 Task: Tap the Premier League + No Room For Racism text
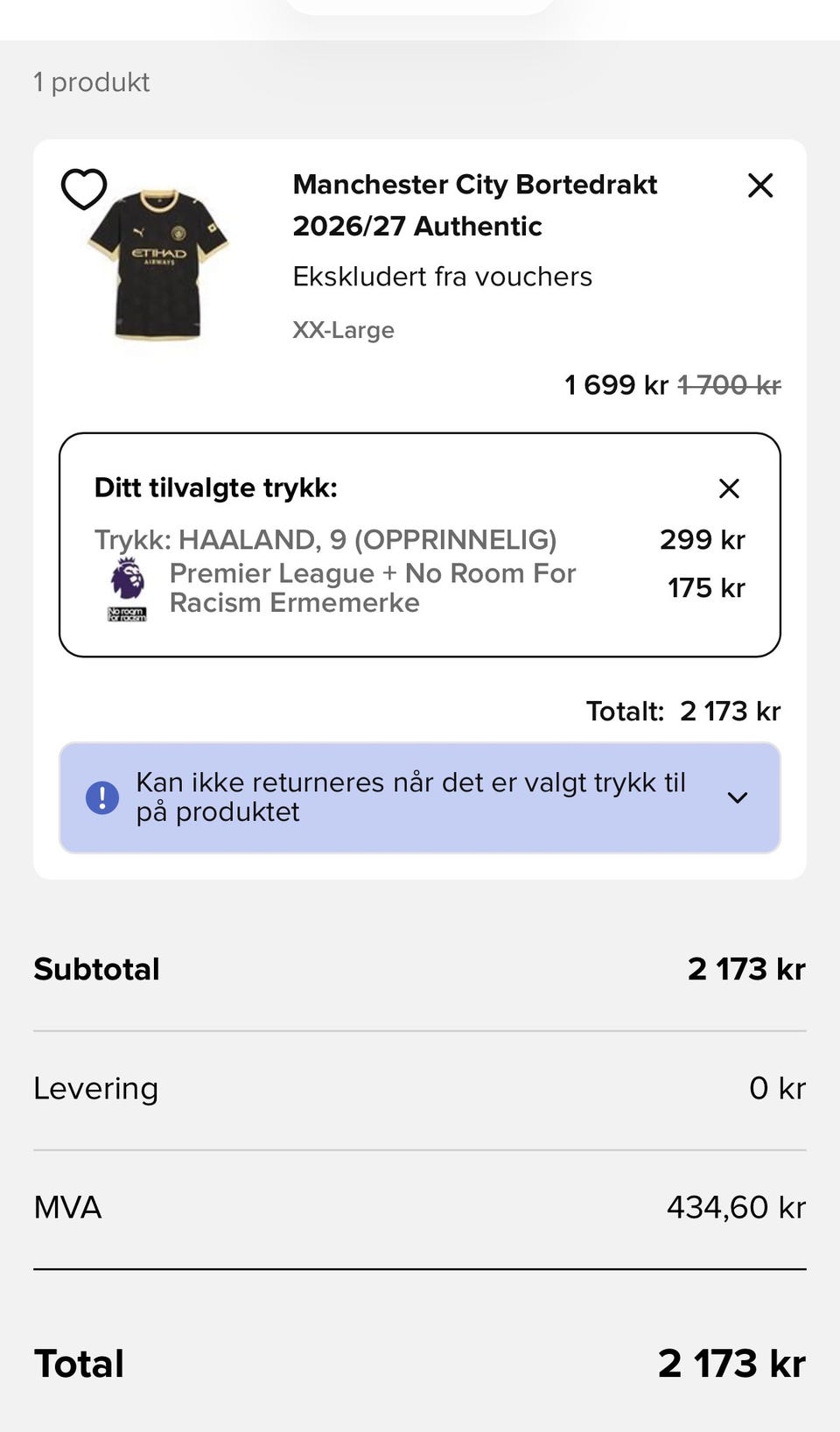coord(373,587)
